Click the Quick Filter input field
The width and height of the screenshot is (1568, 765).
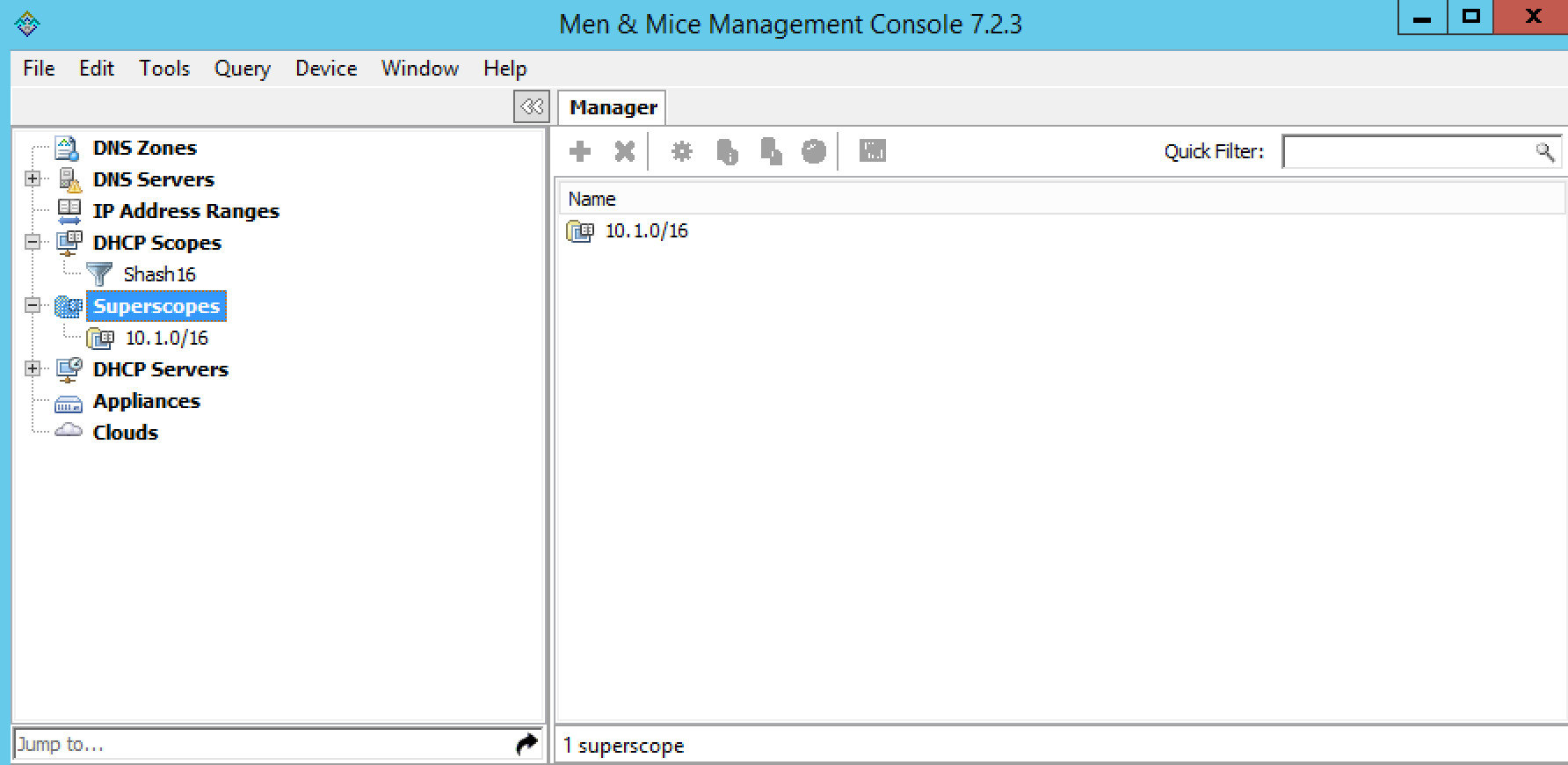[1408, 152]
